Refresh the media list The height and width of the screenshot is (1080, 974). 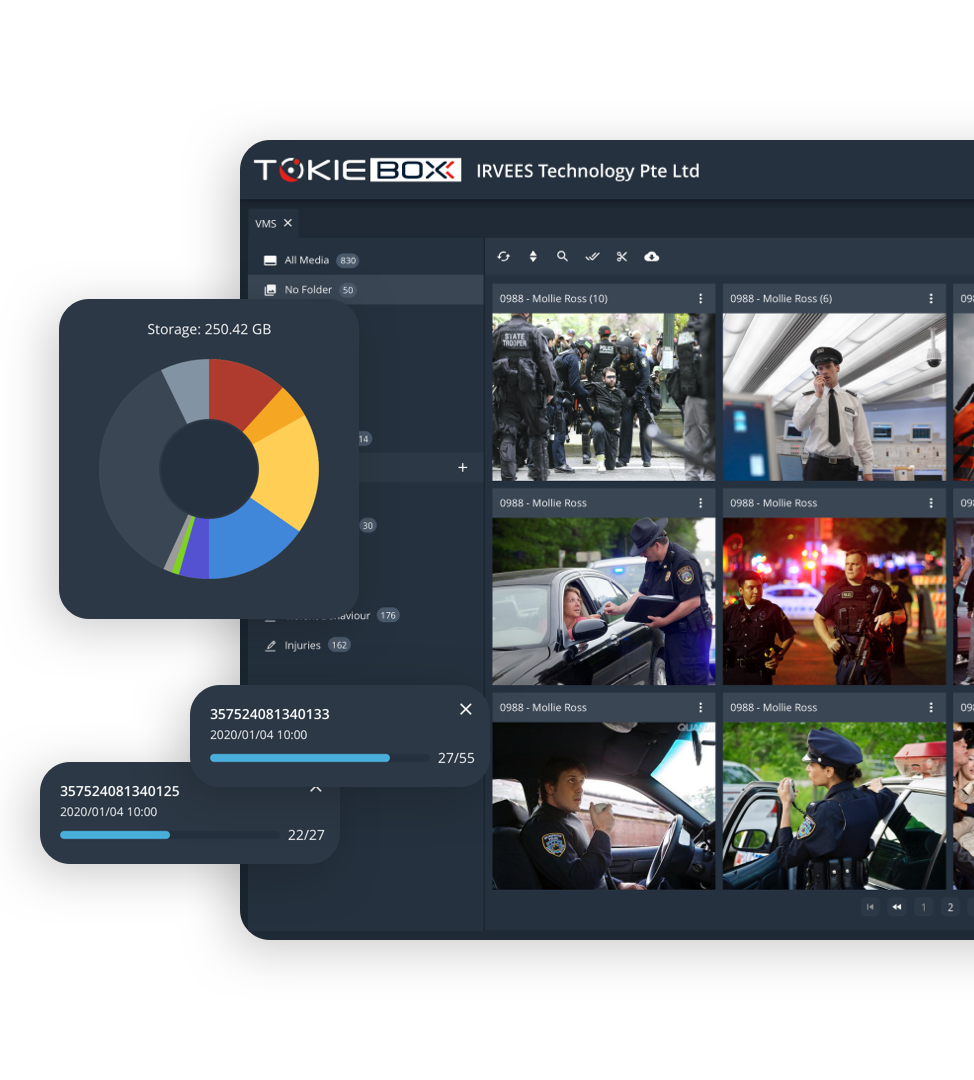503,257
